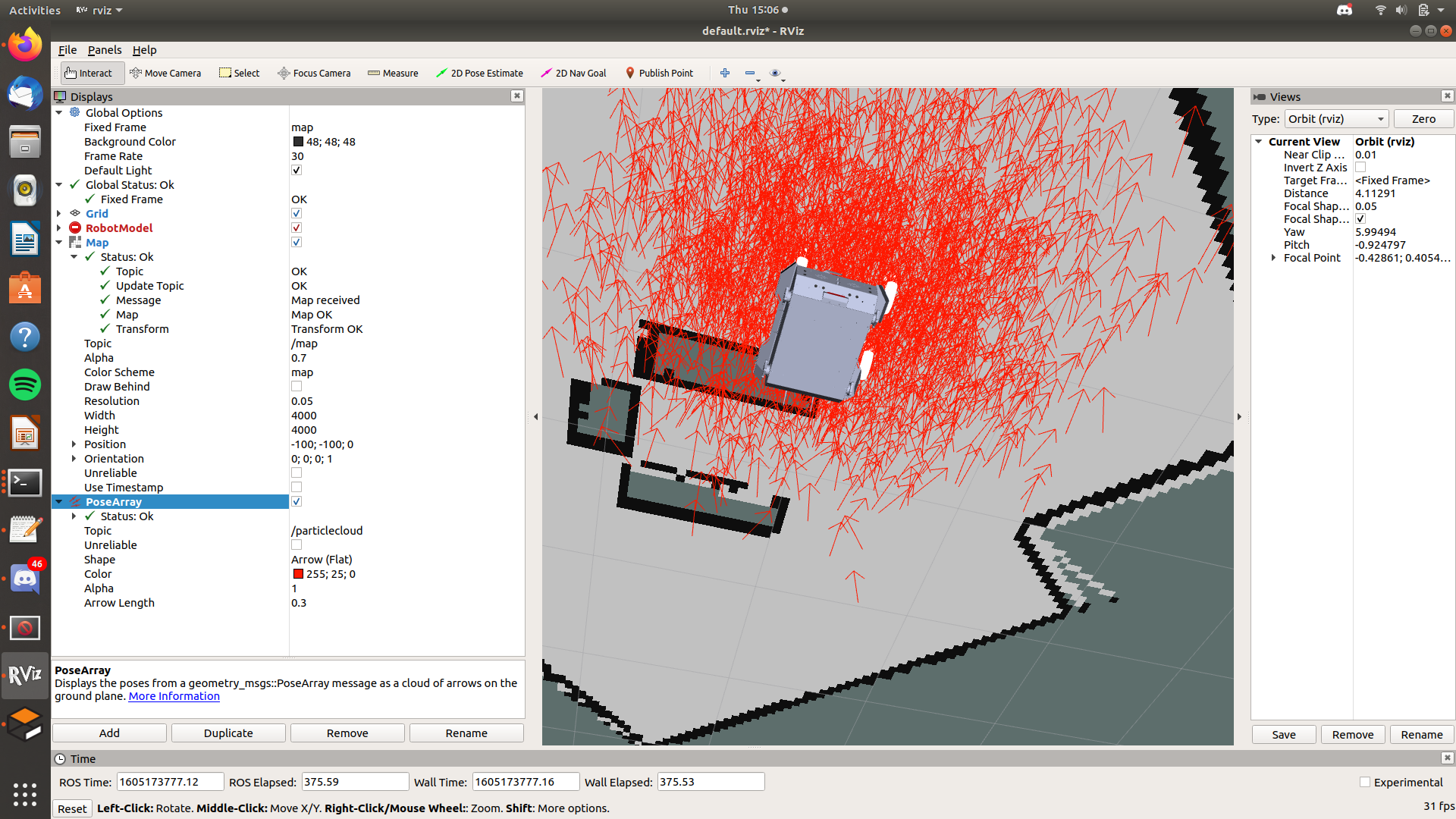The image size is (1456, 819).
Task: Expand the RobotModel display entry
Action: pyautogui.click(x=59, y=227)
